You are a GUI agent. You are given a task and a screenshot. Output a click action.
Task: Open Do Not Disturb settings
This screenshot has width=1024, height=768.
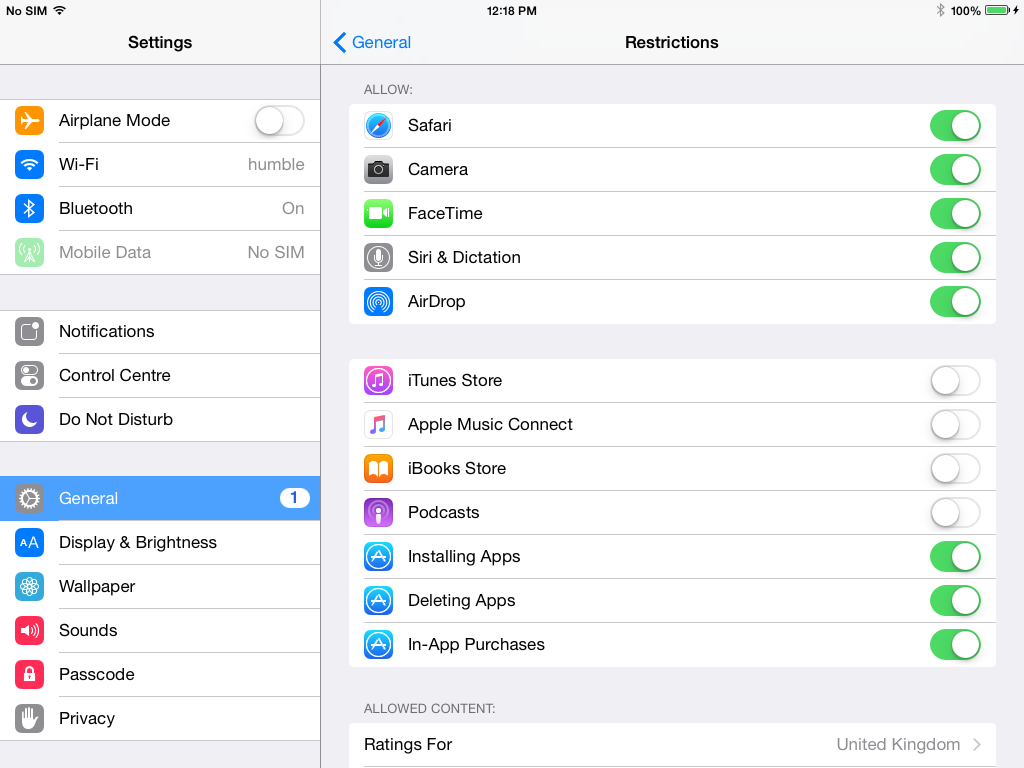click(x=160, y=419)
